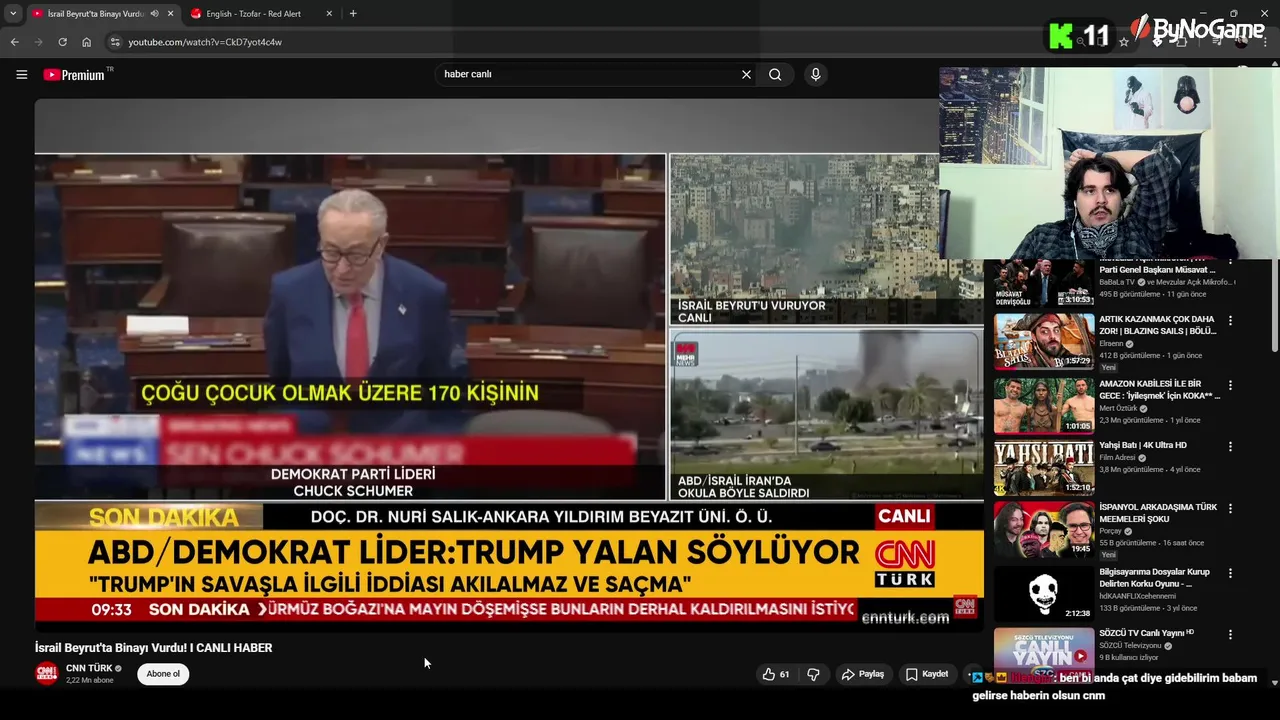Open Porçay channel name
The height and width of the screenshot is (720, 1280).
[1112, 531]
